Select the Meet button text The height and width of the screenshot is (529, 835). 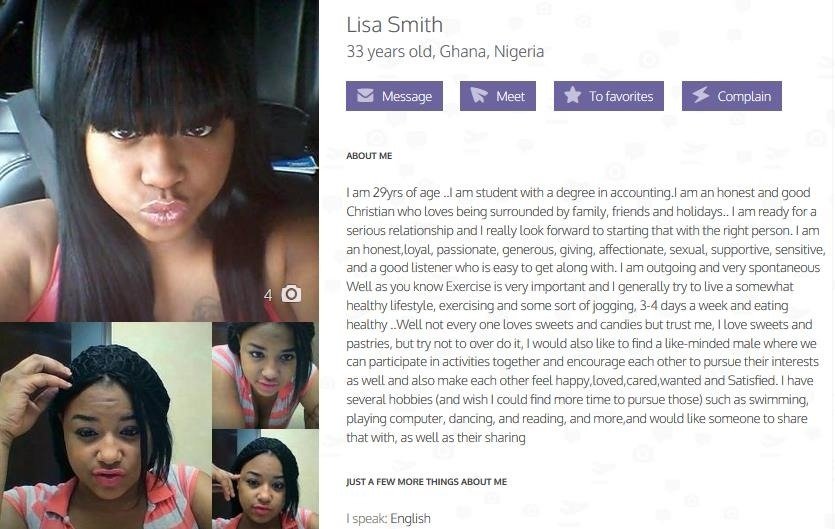(x=510, y=96)
